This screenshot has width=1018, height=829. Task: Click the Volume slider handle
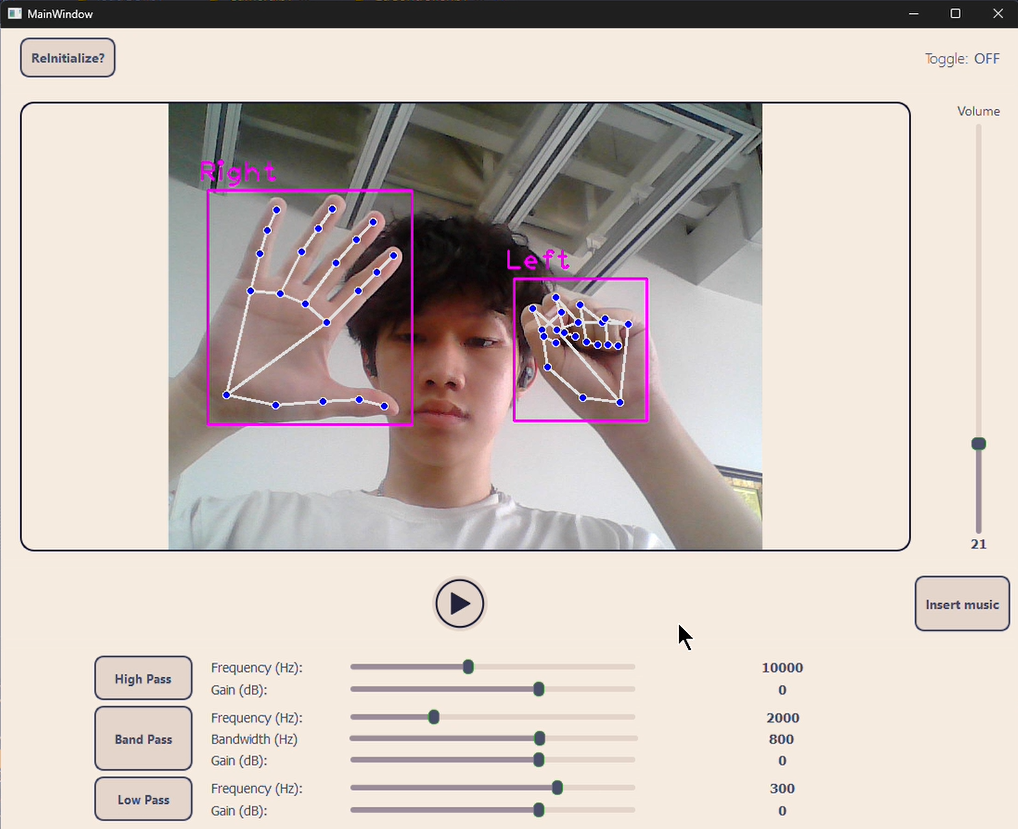coord(979,444)
